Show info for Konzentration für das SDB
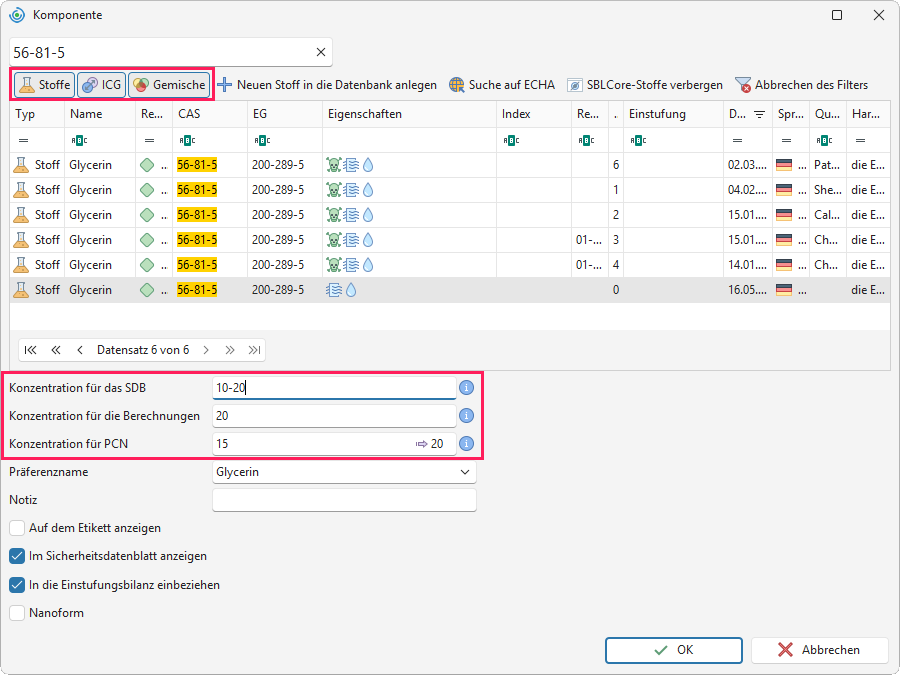This screenshot has width=900, height=675. (467, 388)
